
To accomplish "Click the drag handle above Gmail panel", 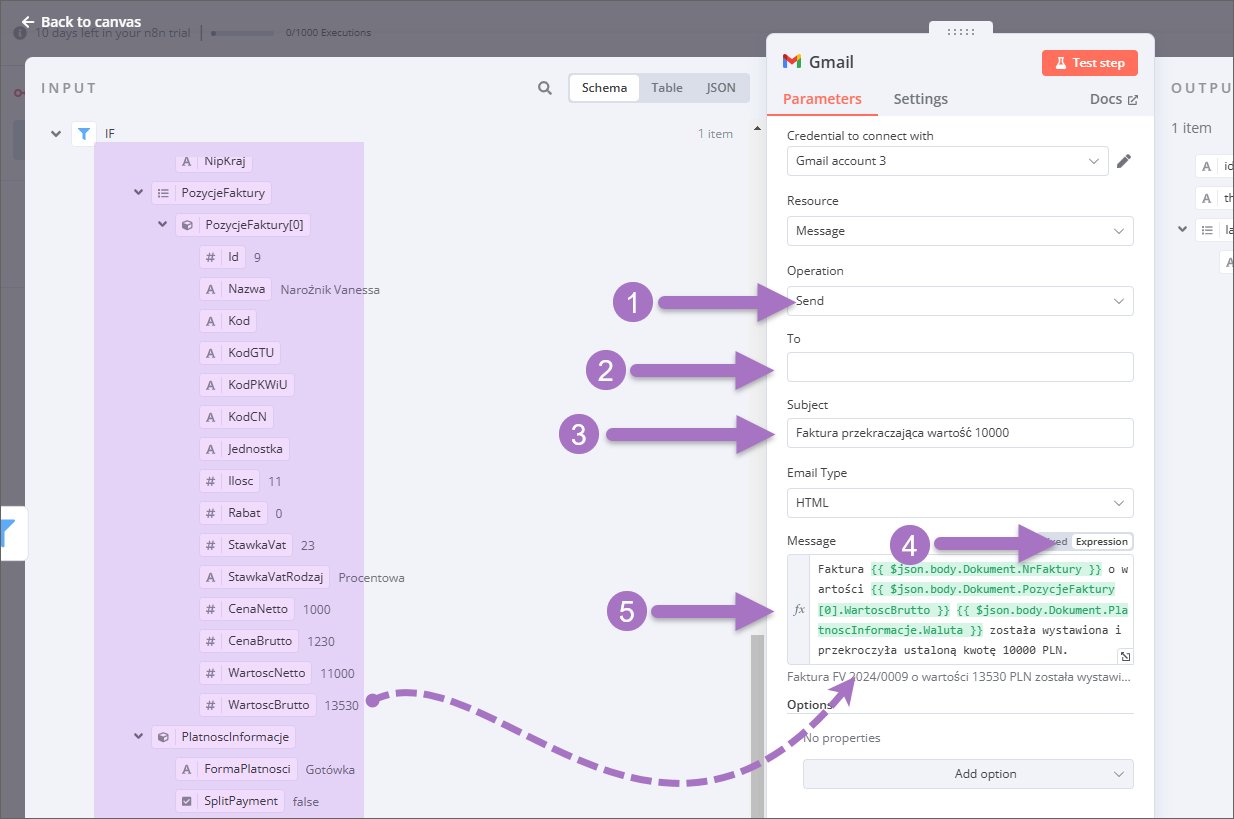I will (960, 32).
